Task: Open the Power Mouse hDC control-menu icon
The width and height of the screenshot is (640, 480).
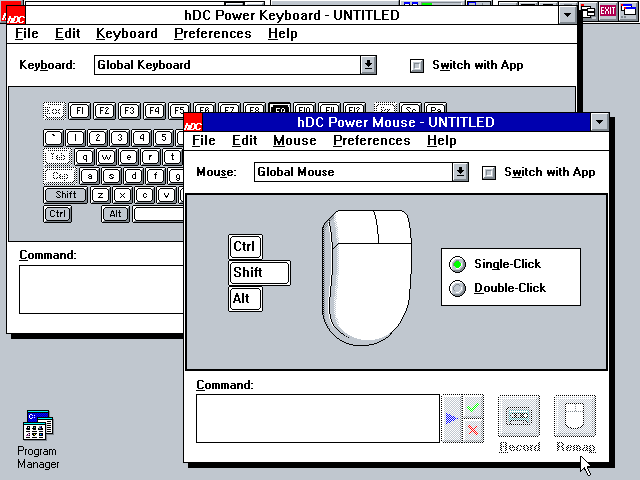Action: pyautogui.click(x=193, y=122)
